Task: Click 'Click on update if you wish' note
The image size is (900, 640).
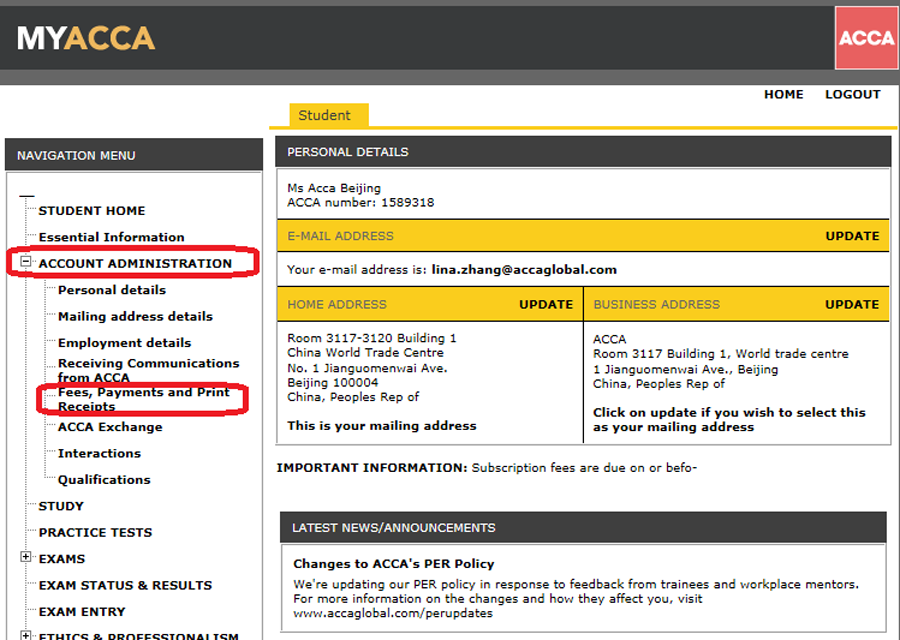Action: [729, 420]
